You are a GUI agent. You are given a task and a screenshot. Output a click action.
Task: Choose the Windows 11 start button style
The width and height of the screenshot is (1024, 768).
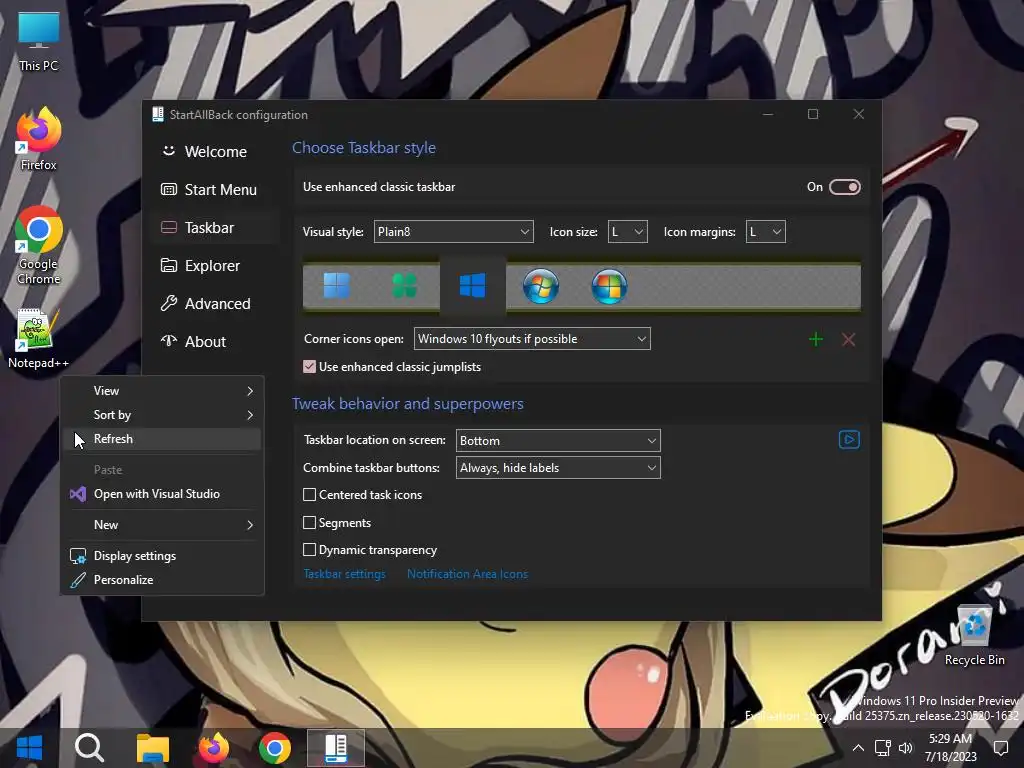point(337,286)
